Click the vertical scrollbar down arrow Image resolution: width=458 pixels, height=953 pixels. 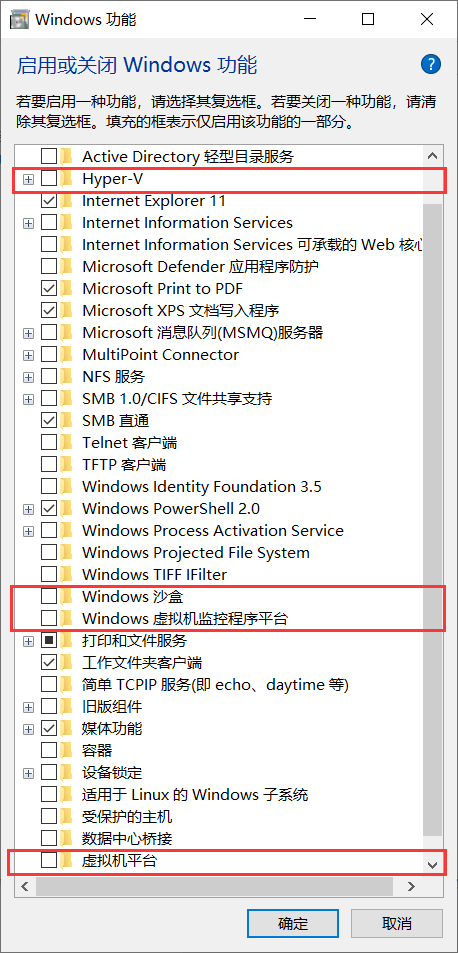pos(432,864)
